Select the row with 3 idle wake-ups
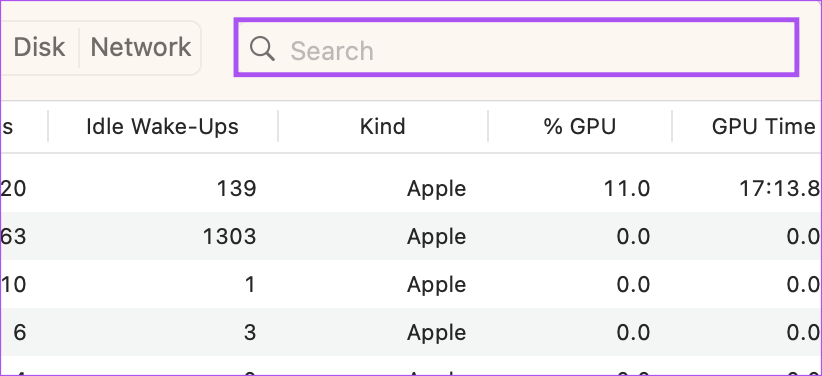This screenshot has height=376, width=822. tap(411, 332)
